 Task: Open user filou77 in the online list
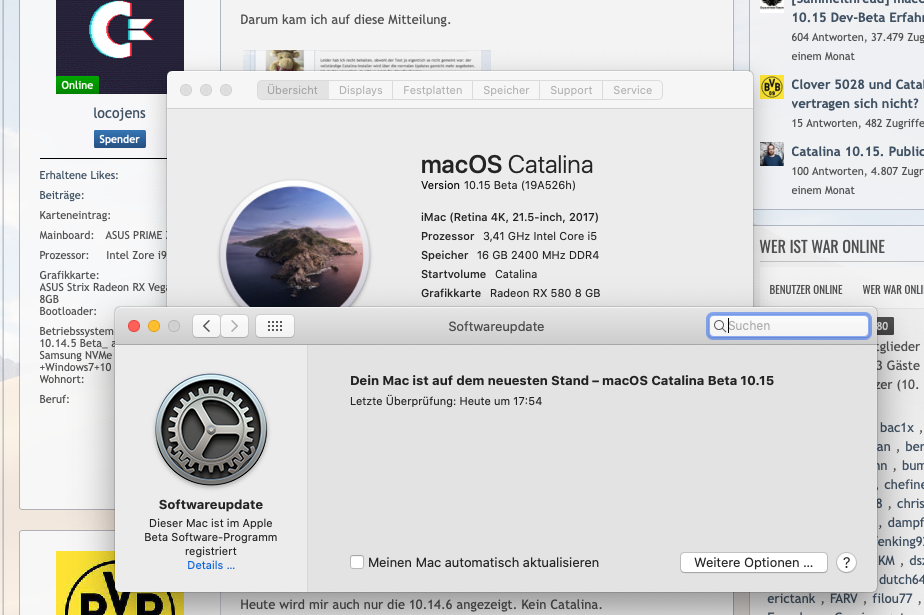click(x=892, y=599)
